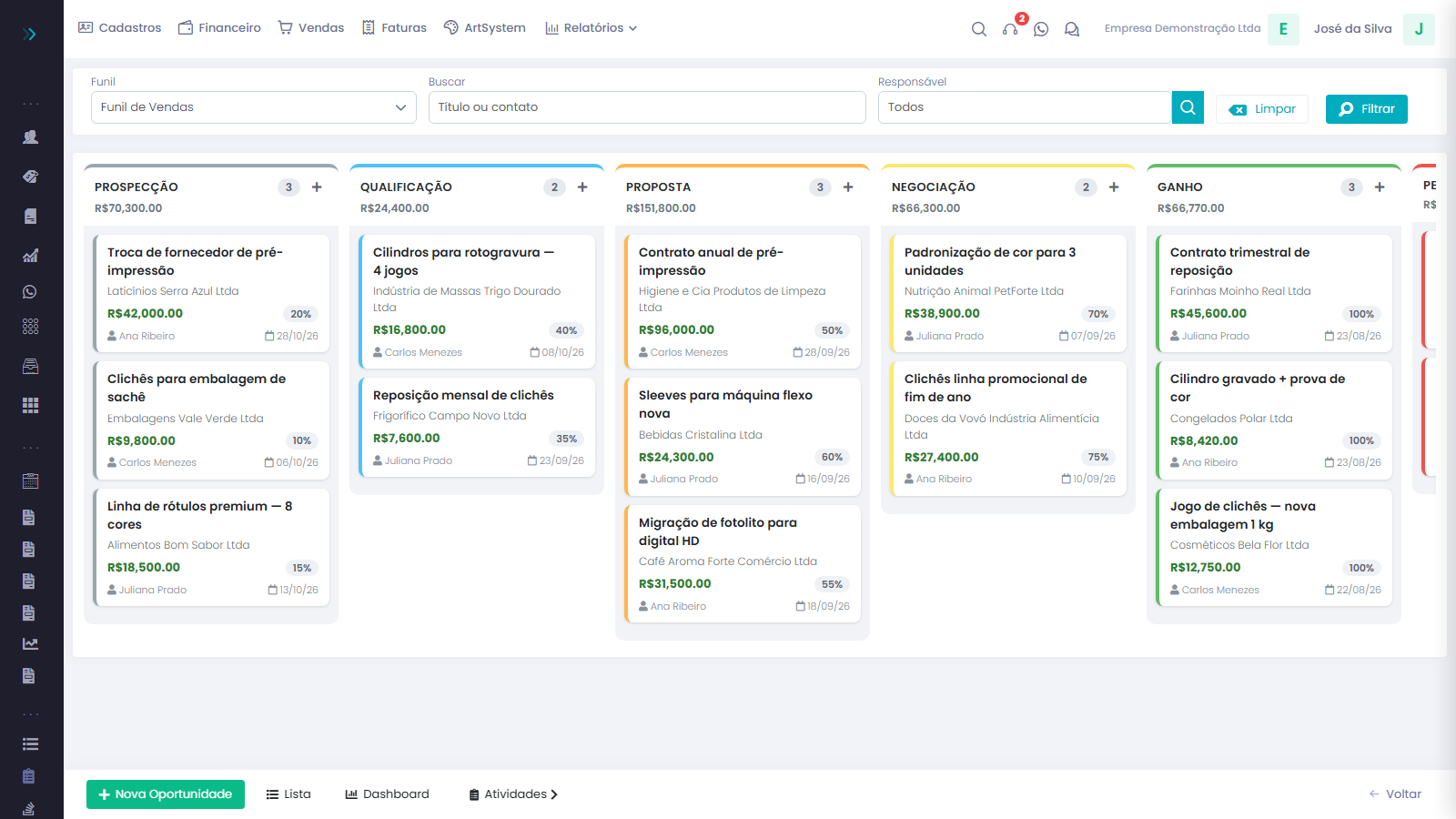Open the dotted grid icon in sidebar
The image size is (1456, 819).
point(30,326)
